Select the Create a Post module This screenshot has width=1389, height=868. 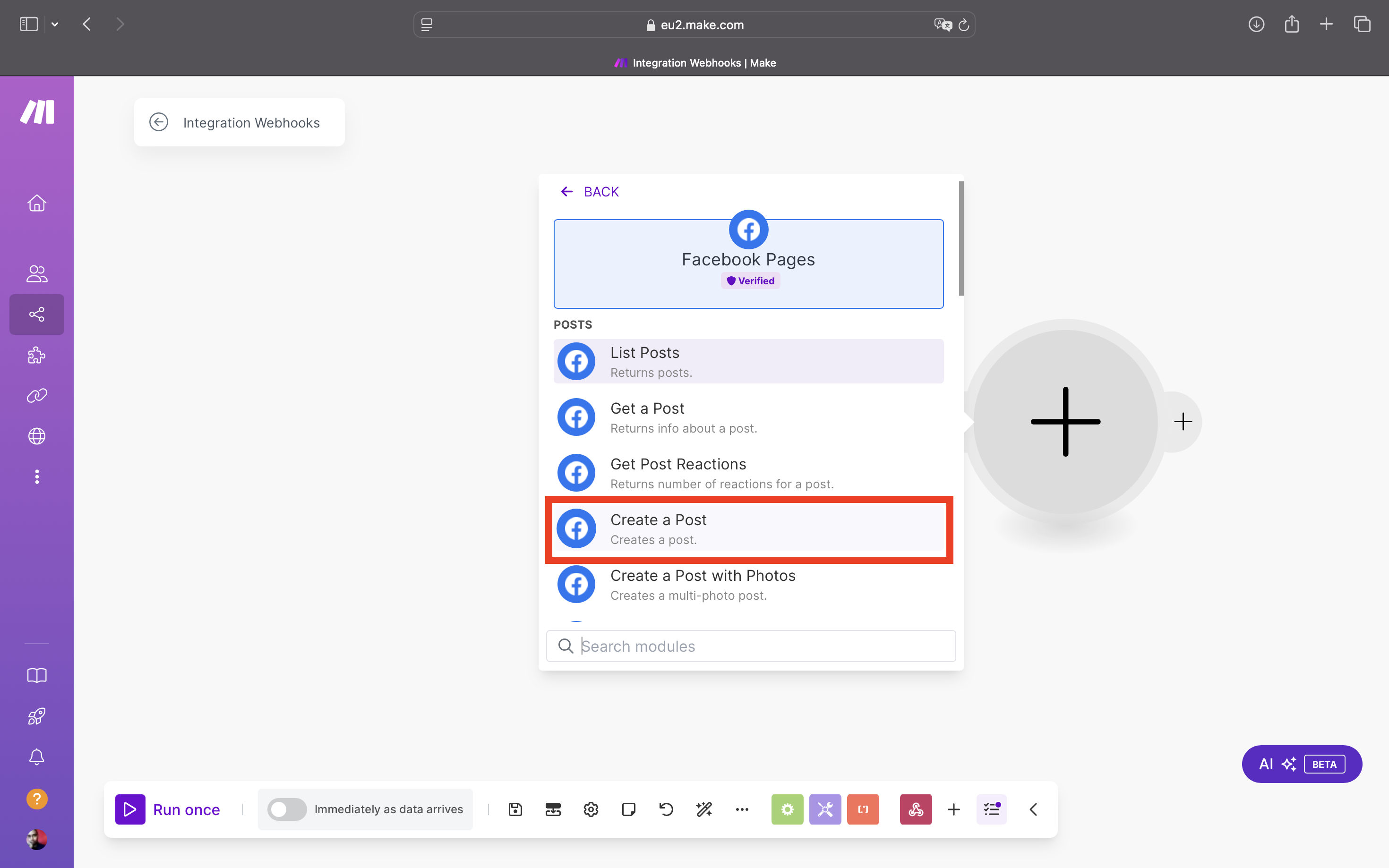coord(748,529)
